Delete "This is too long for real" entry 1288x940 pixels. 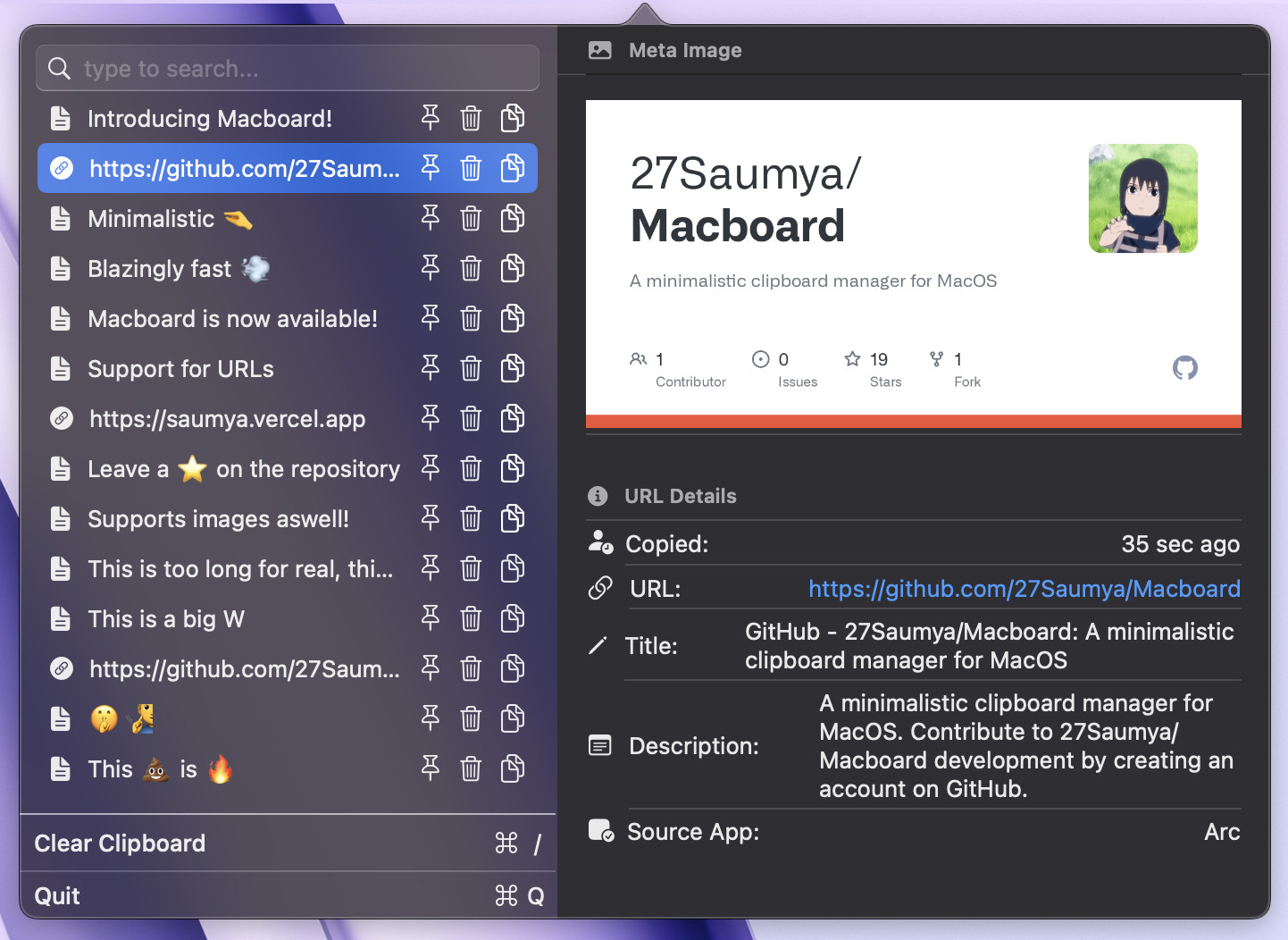tap(471, 568)
